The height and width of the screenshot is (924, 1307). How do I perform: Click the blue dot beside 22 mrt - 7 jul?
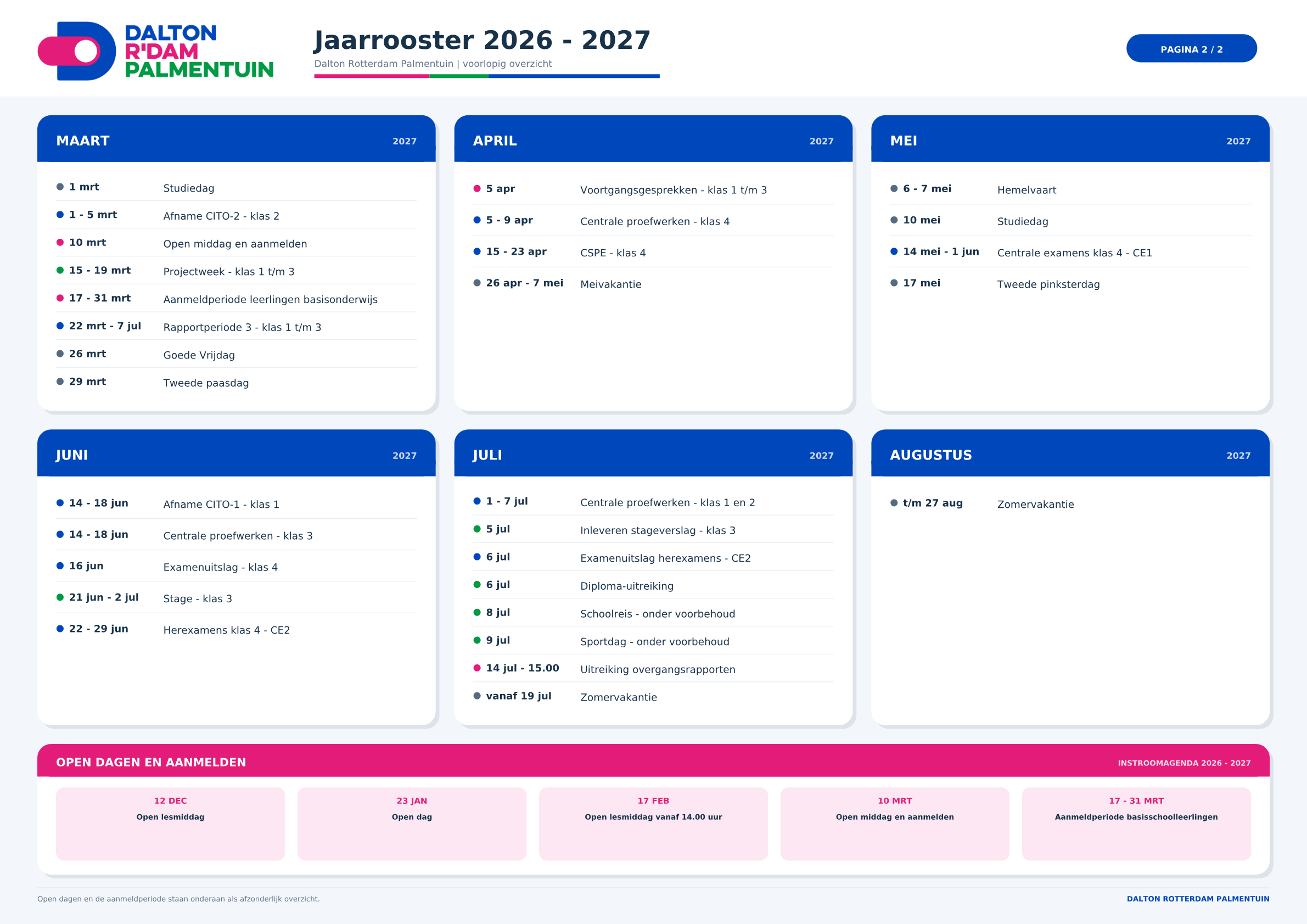pos(60,326)
